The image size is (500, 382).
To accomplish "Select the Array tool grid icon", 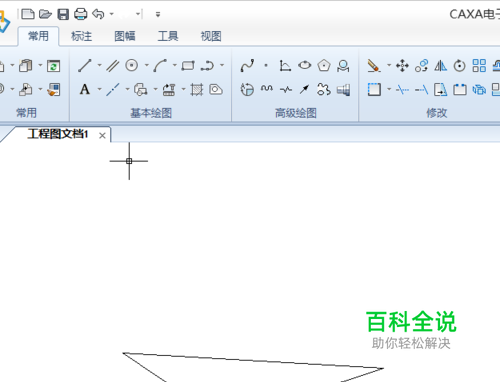I will coord(479,65).
